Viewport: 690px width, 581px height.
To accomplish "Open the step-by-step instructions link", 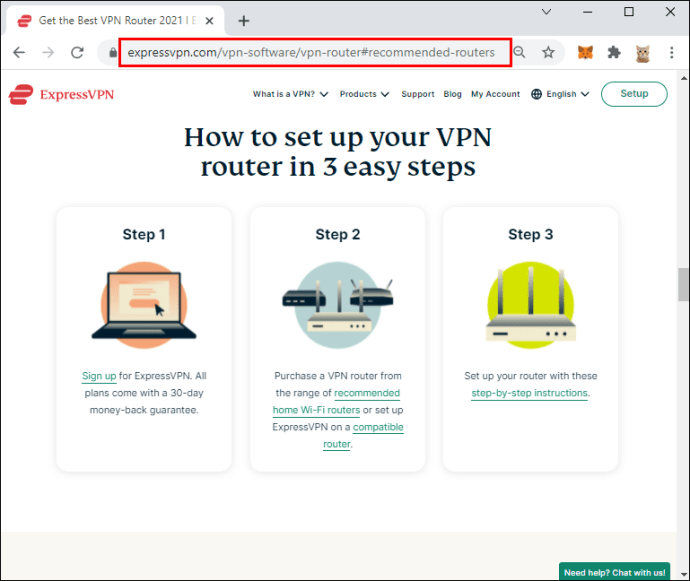I will click(529, 393).
